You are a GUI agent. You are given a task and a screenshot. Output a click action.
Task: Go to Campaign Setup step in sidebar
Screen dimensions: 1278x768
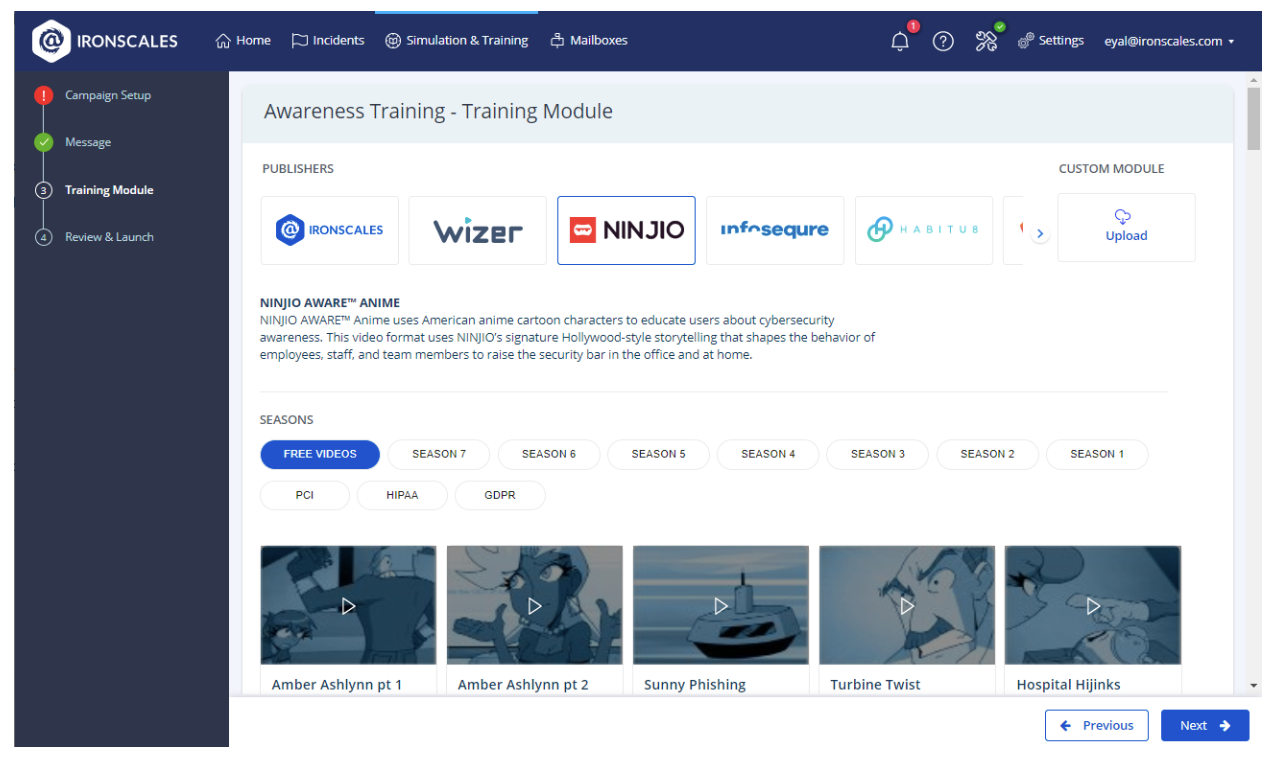click(108, 95)
